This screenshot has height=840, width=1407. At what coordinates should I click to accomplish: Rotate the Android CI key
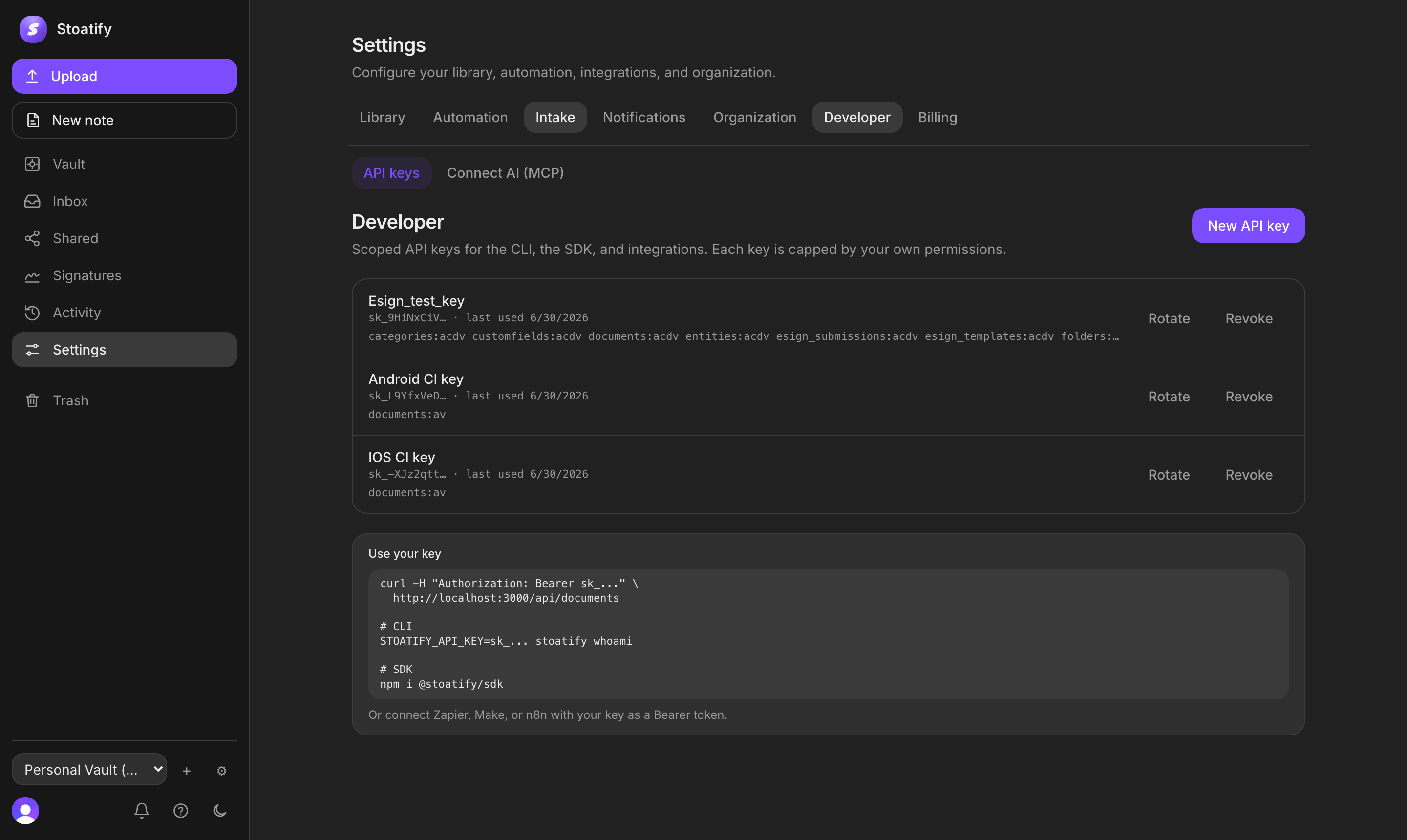(x=1169, y=396)
